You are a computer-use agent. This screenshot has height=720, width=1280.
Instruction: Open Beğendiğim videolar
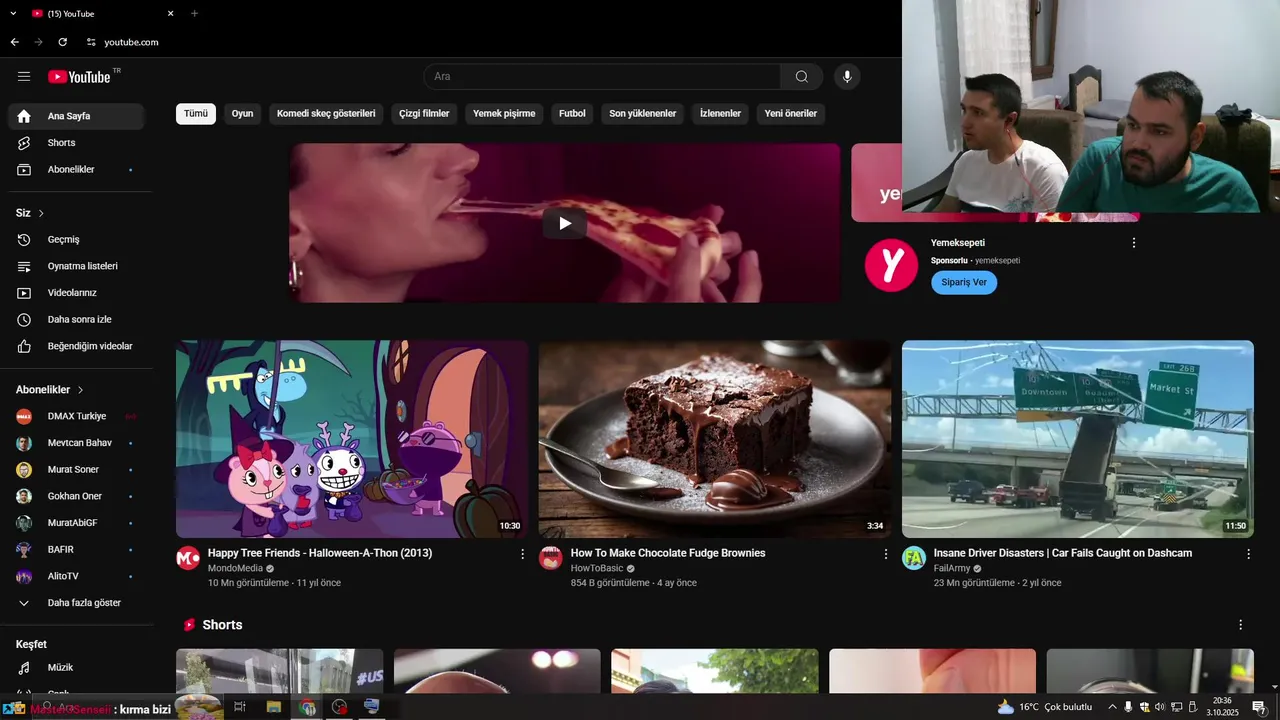pos(76,346)
